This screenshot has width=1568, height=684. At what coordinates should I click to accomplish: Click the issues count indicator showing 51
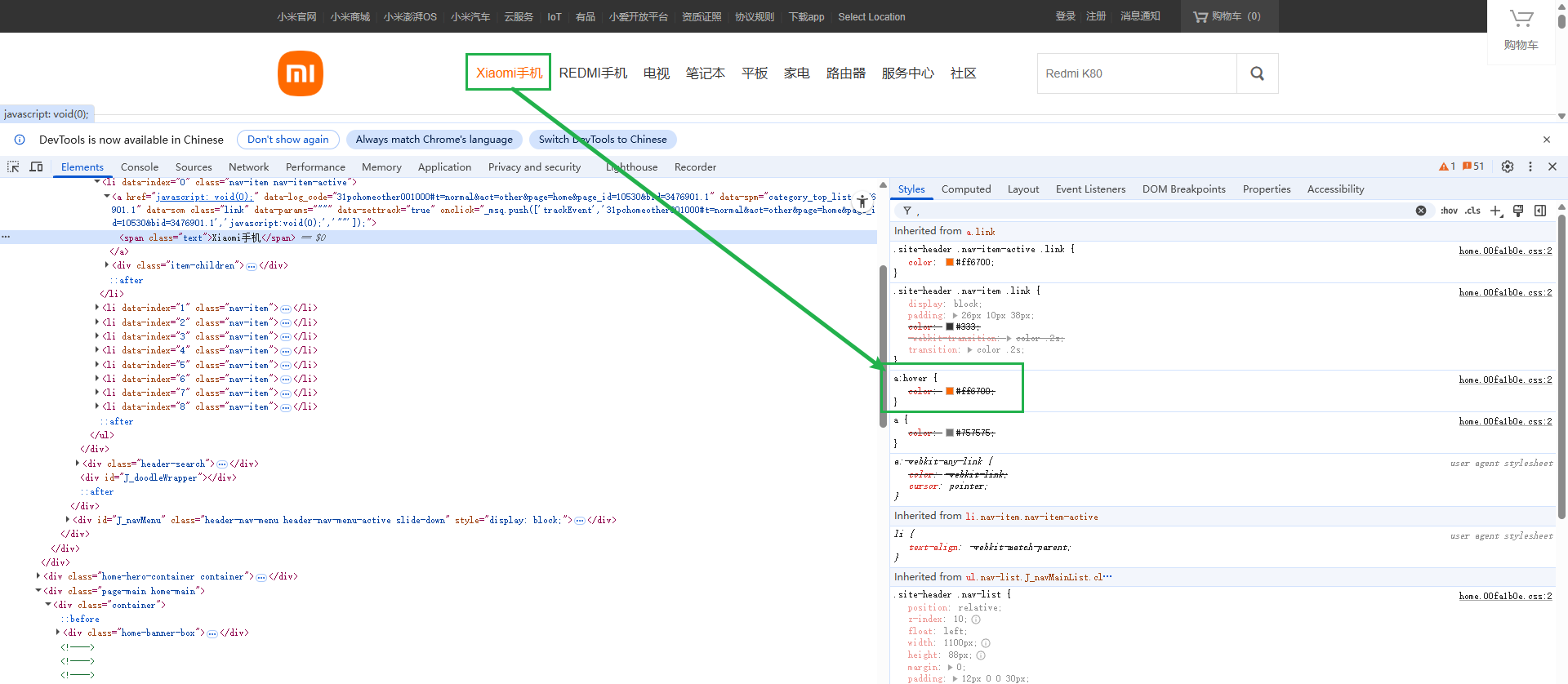pos(1473,167)
